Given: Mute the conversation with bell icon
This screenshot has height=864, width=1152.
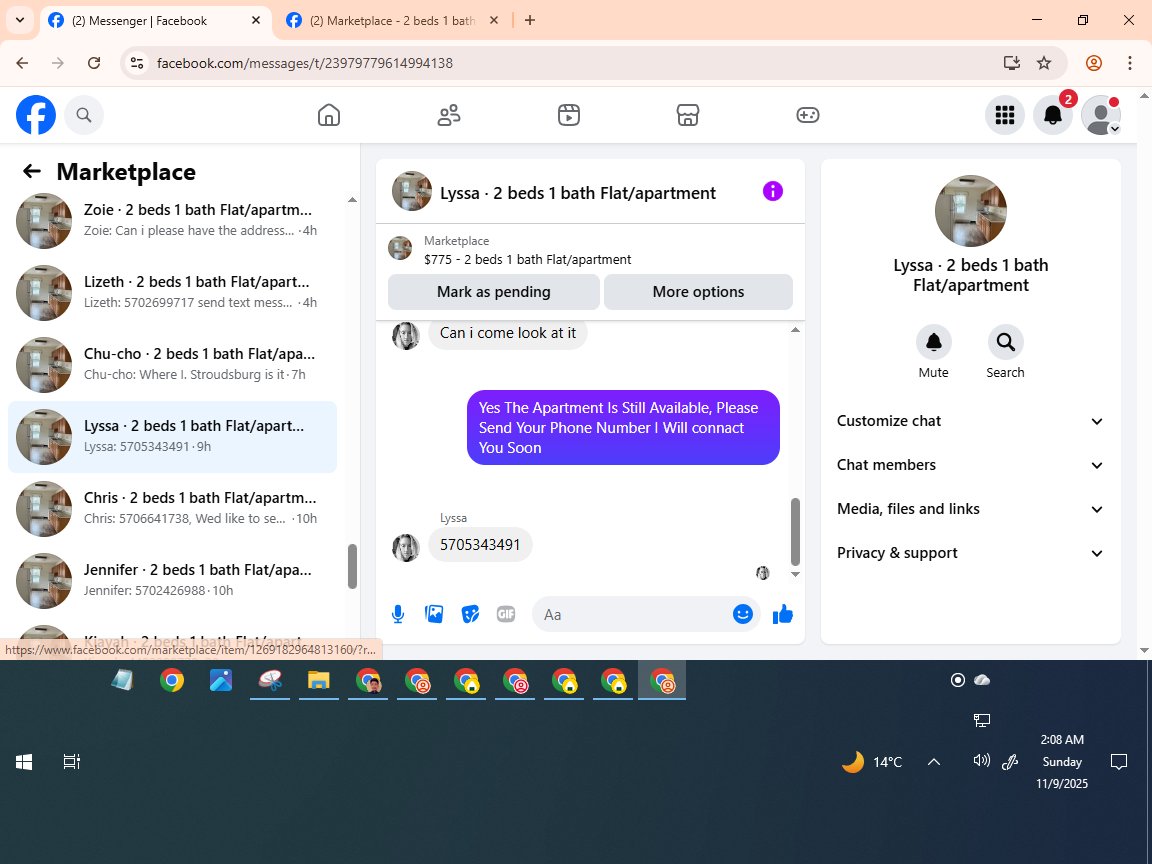Looking at the screenshot, I should point(934,342).
